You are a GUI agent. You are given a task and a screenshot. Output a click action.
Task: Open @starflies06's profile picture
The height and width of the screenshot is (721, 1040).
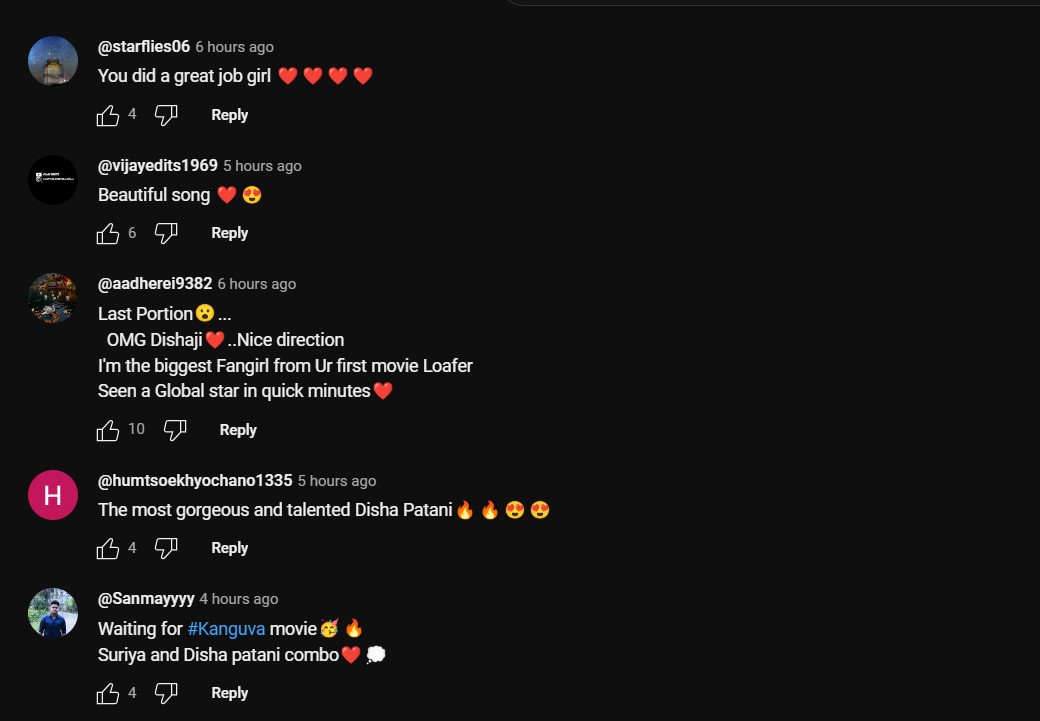point(53,61)
